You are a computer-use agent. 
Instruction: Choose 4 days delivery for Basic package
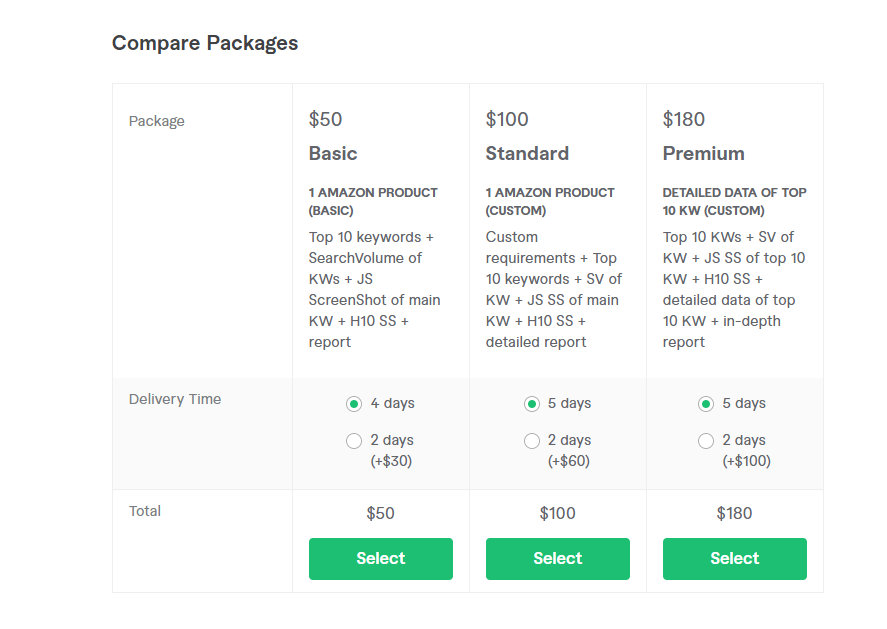tap(354, 404)
